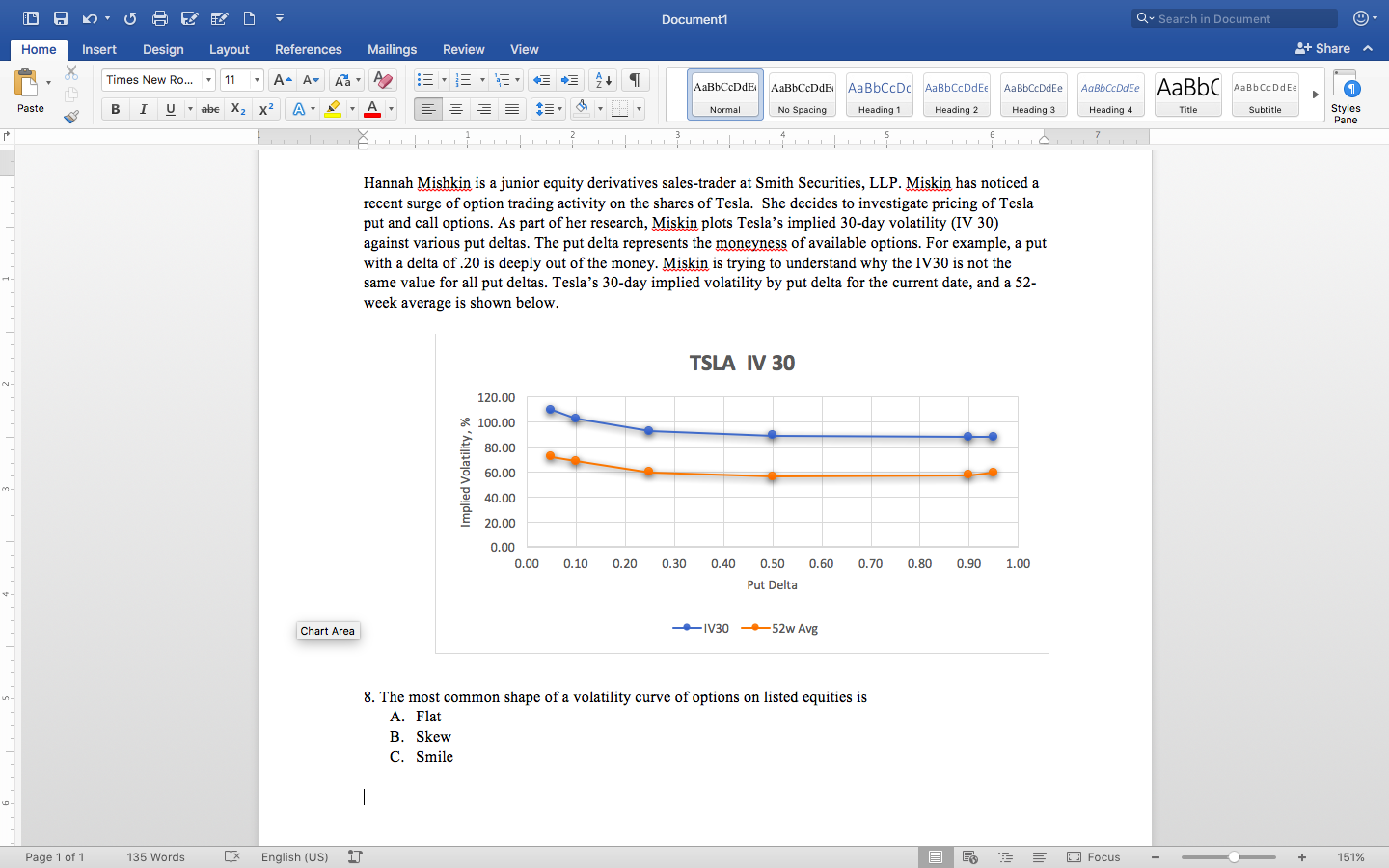Open the References tab

click(x=309, y=49)
